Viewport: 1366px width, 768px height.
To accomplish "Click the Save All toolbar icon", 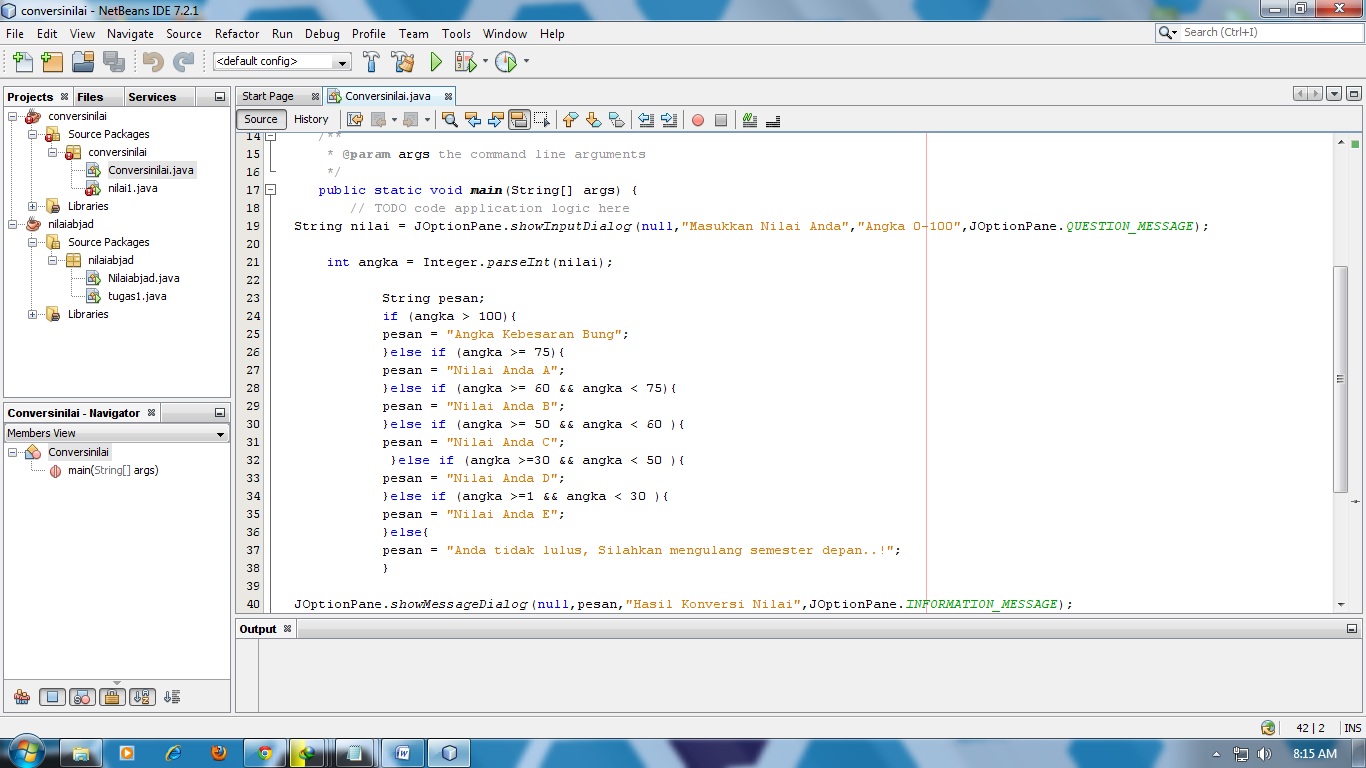I will 113,62.
